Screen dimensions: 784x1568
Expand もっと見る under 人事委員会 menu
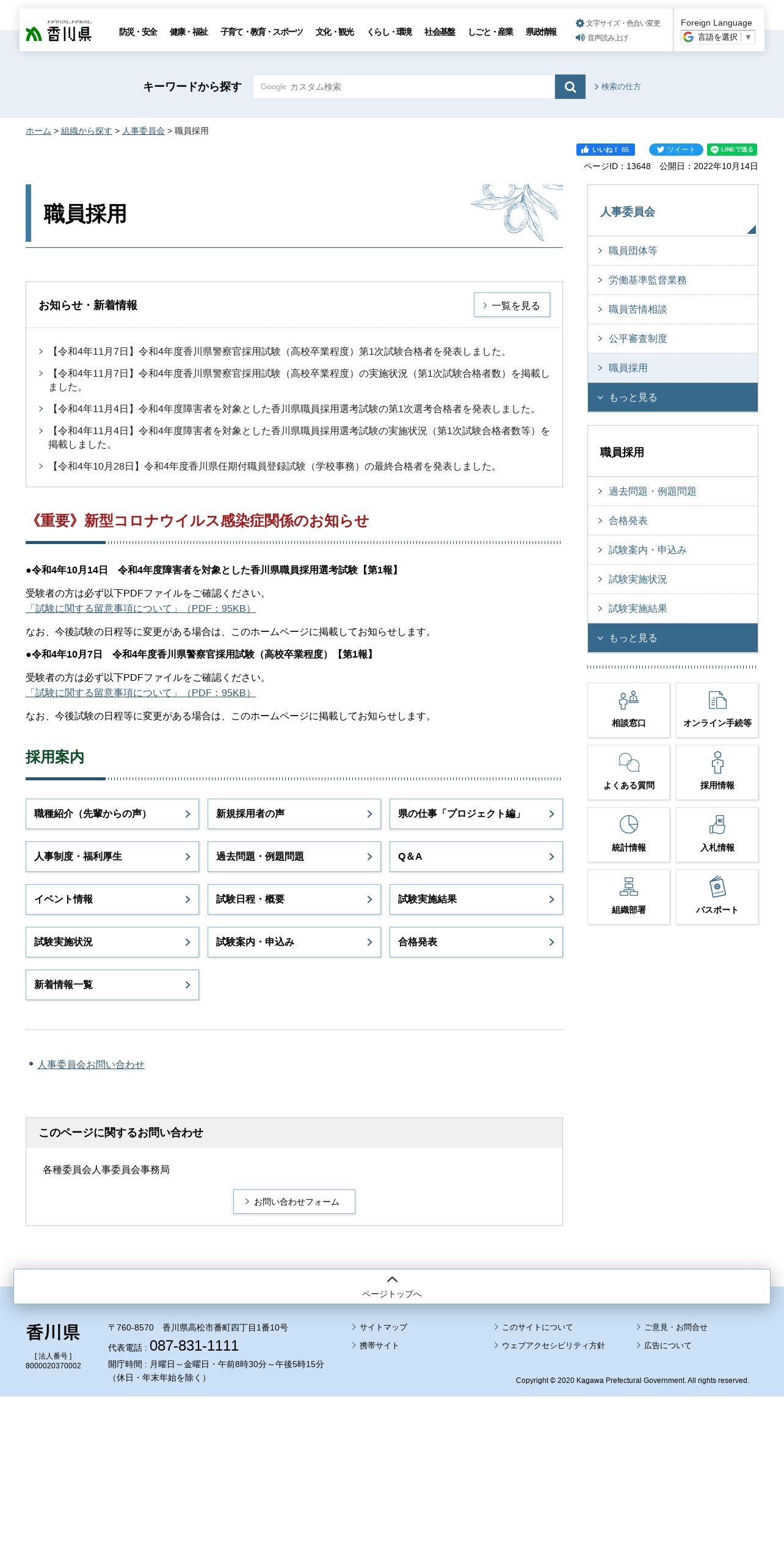pyautogui.click(x=672, y=397)
